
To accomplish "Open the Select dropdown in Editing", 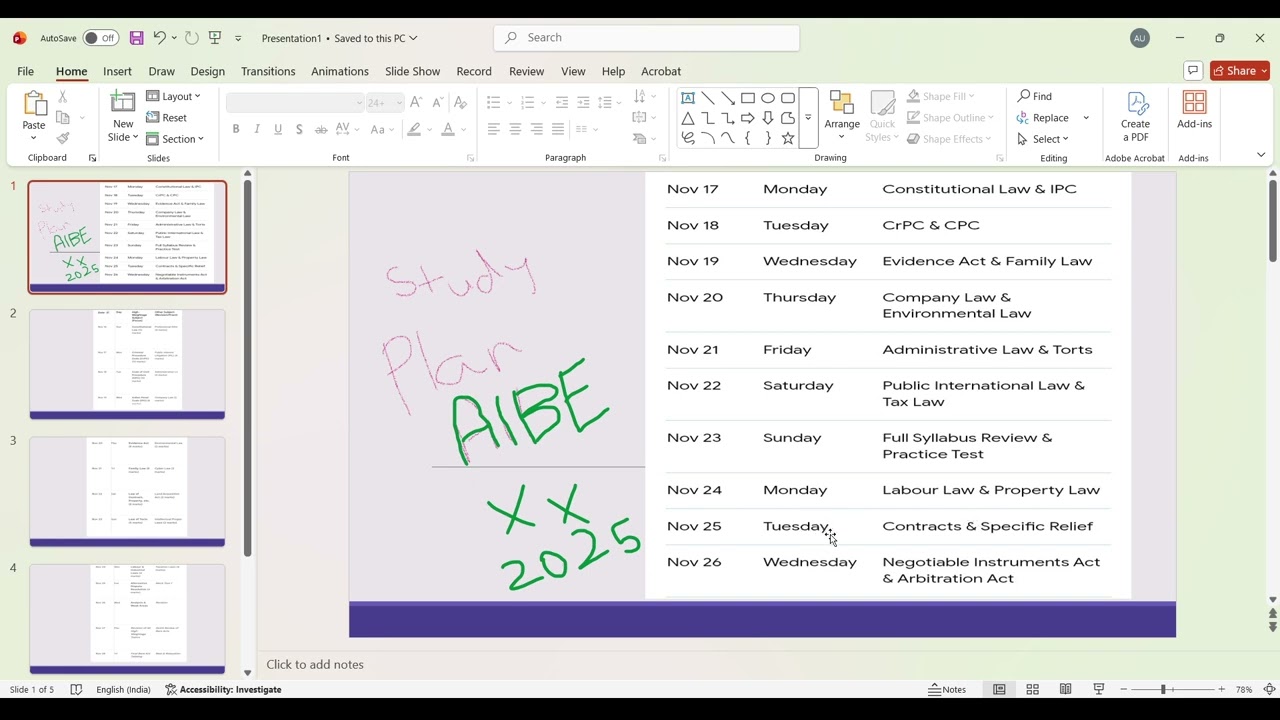I will 1043,139.
